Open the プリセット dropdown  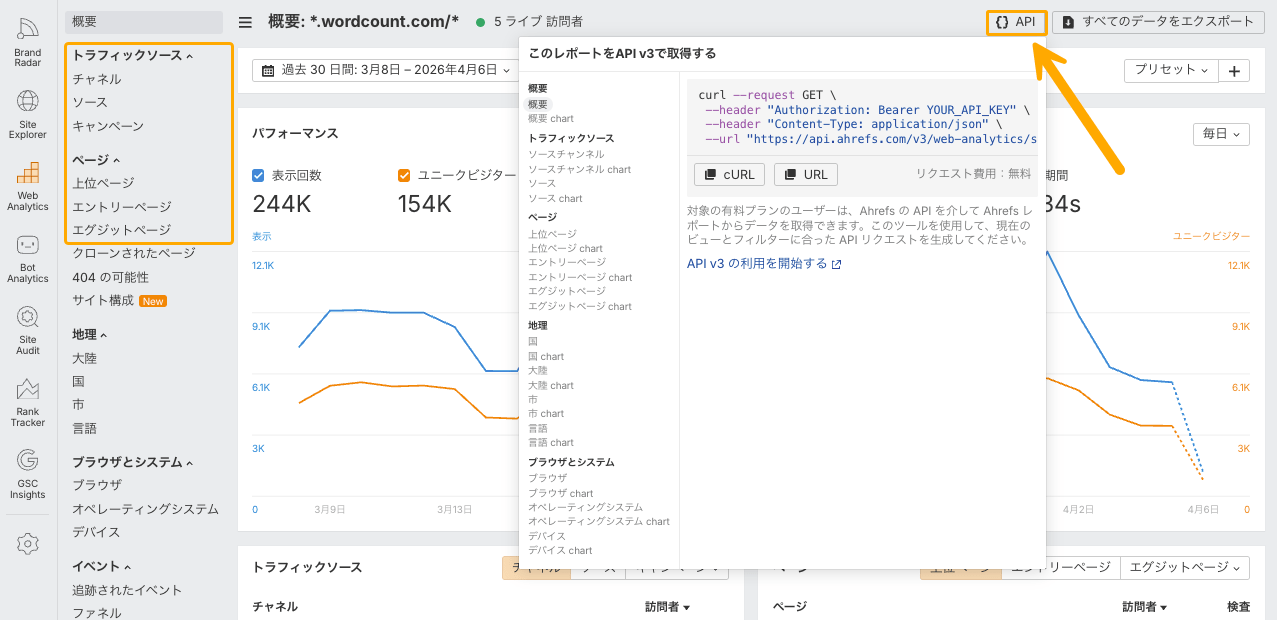pyautogui.click(x=1170, y=70)
